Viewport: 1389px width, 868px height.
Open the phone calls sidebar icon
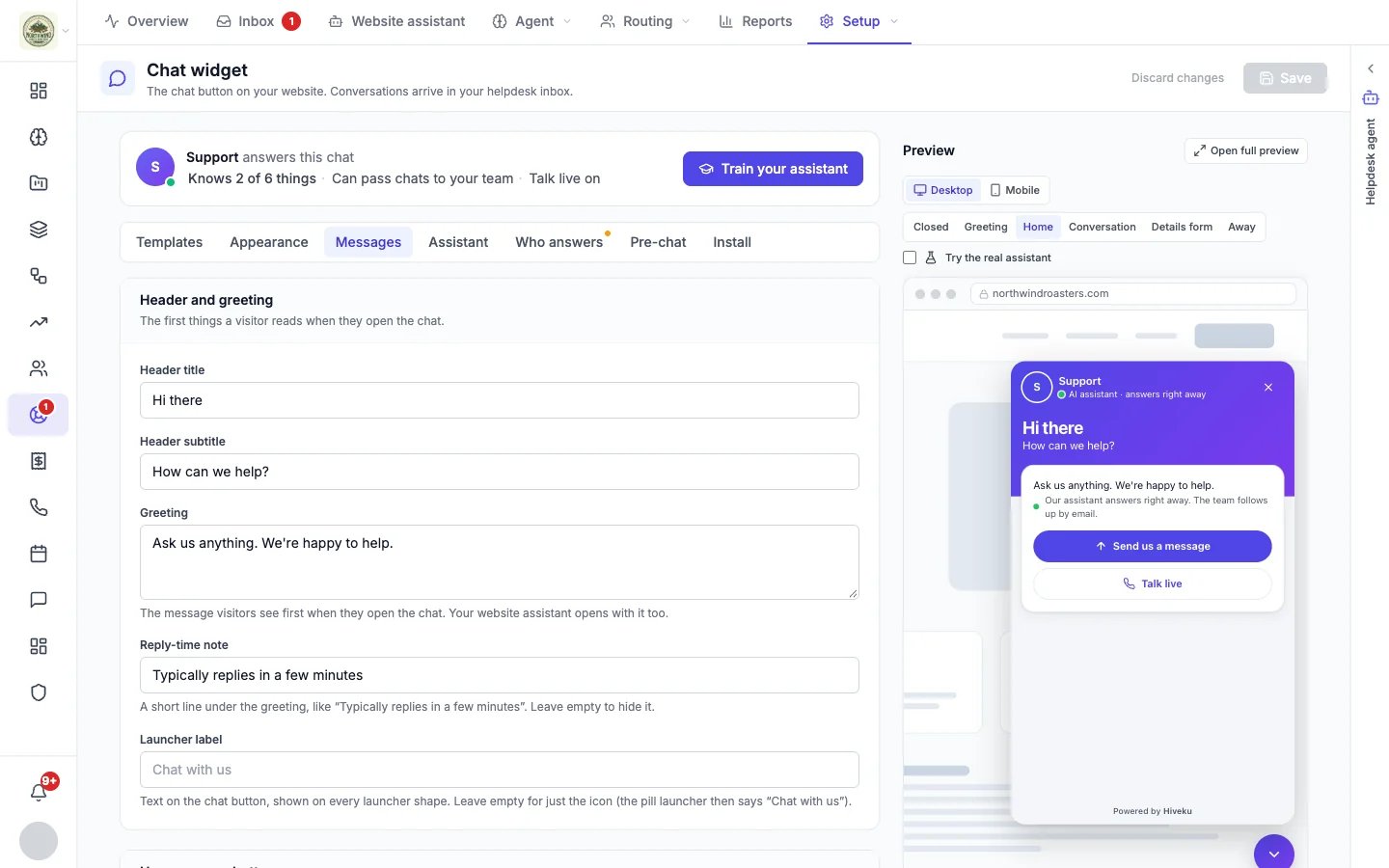point(39,507)
